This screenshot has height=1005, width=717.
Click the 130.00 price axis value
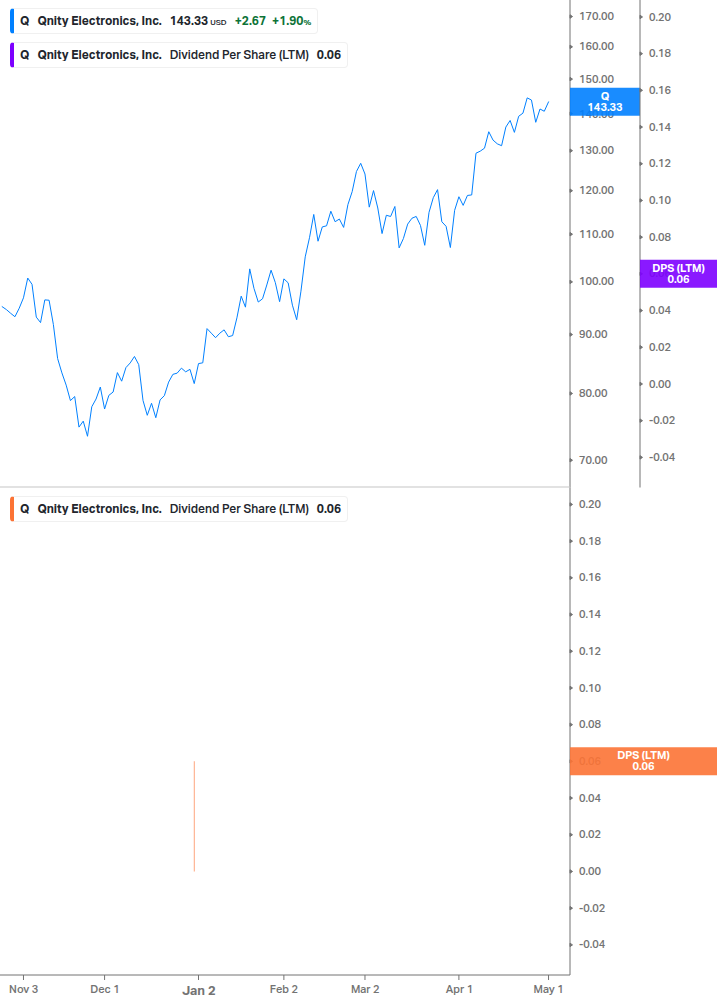(597, 151)
